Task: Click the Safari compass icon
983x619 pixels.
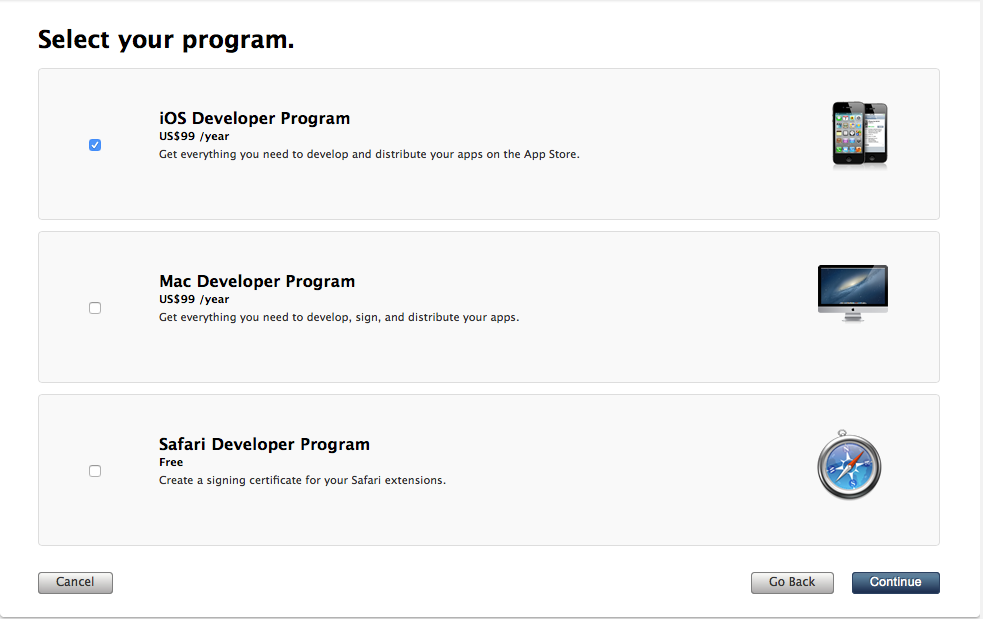Action: tap(849, 465)
